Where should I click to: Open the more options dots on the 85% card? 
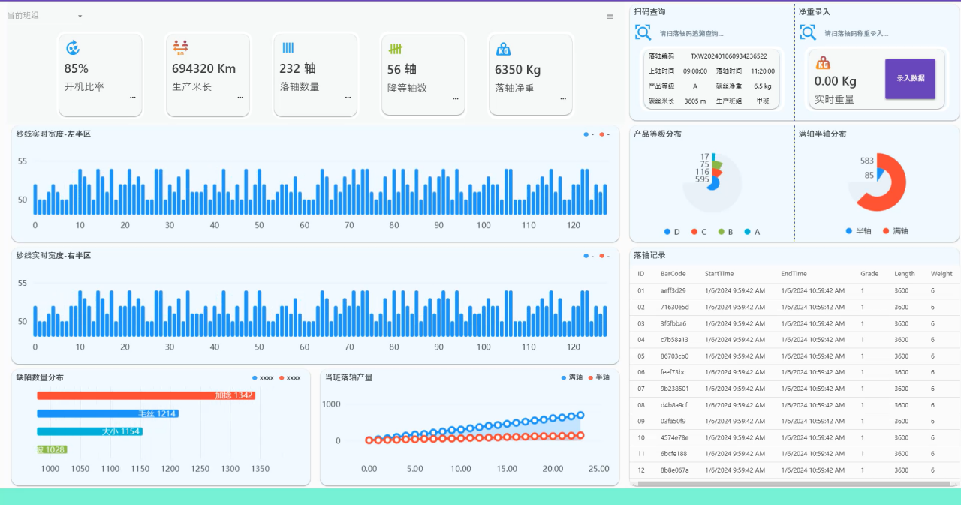(x=132, y=98)
